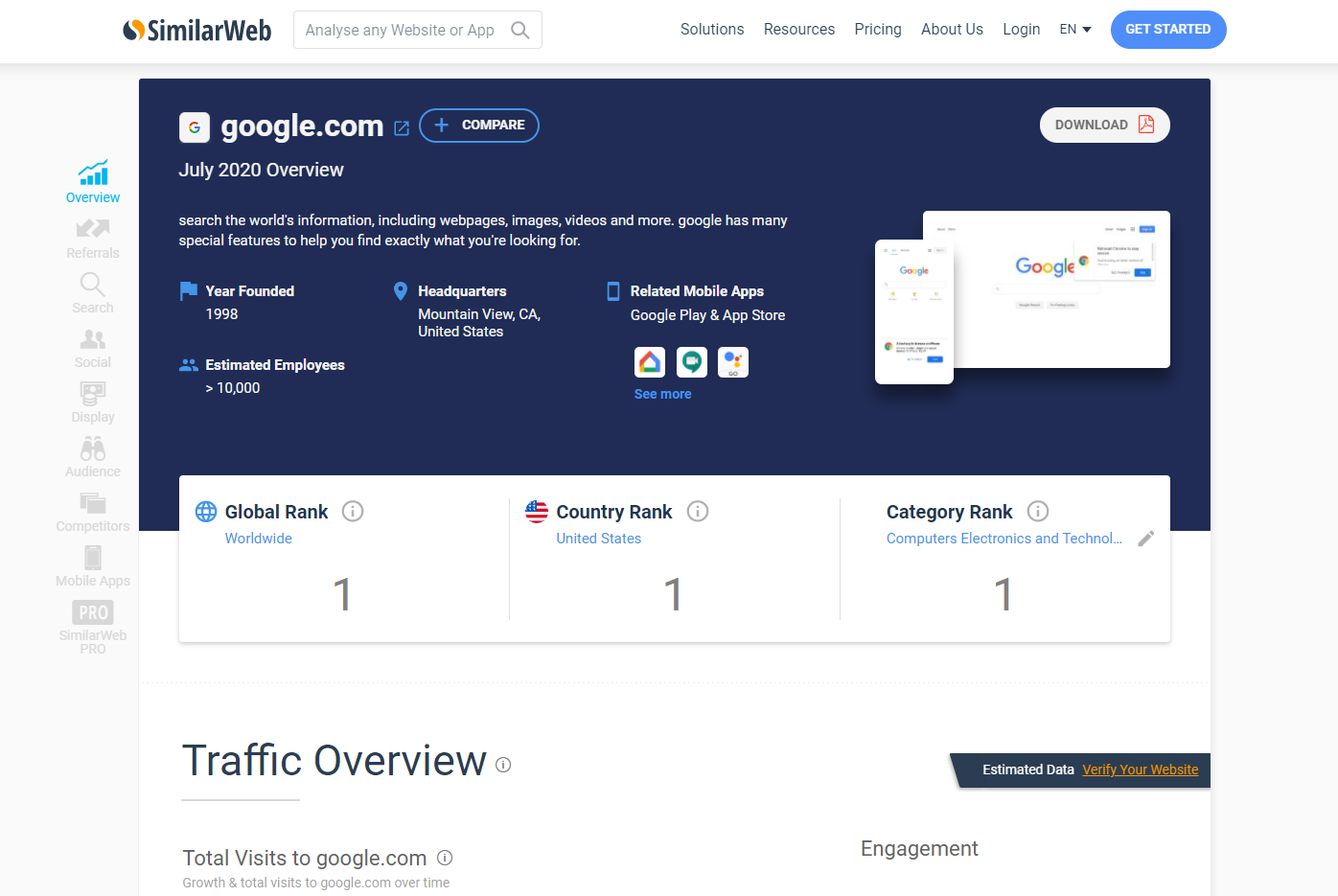
Task: View the Competitors section
Action: pyautogui.click(x=92, y=511)
